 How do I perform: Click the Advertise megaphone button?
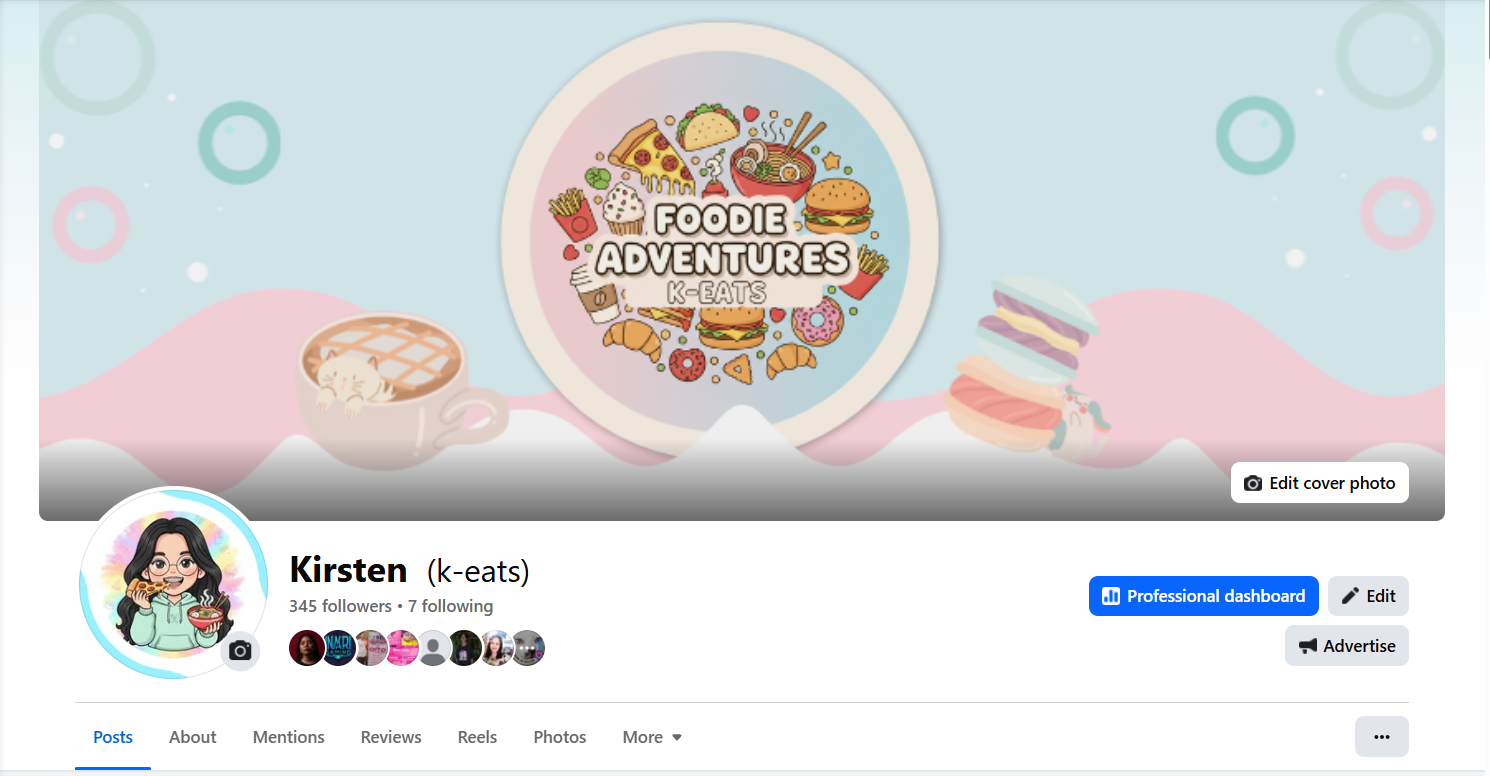[1346, 646]
